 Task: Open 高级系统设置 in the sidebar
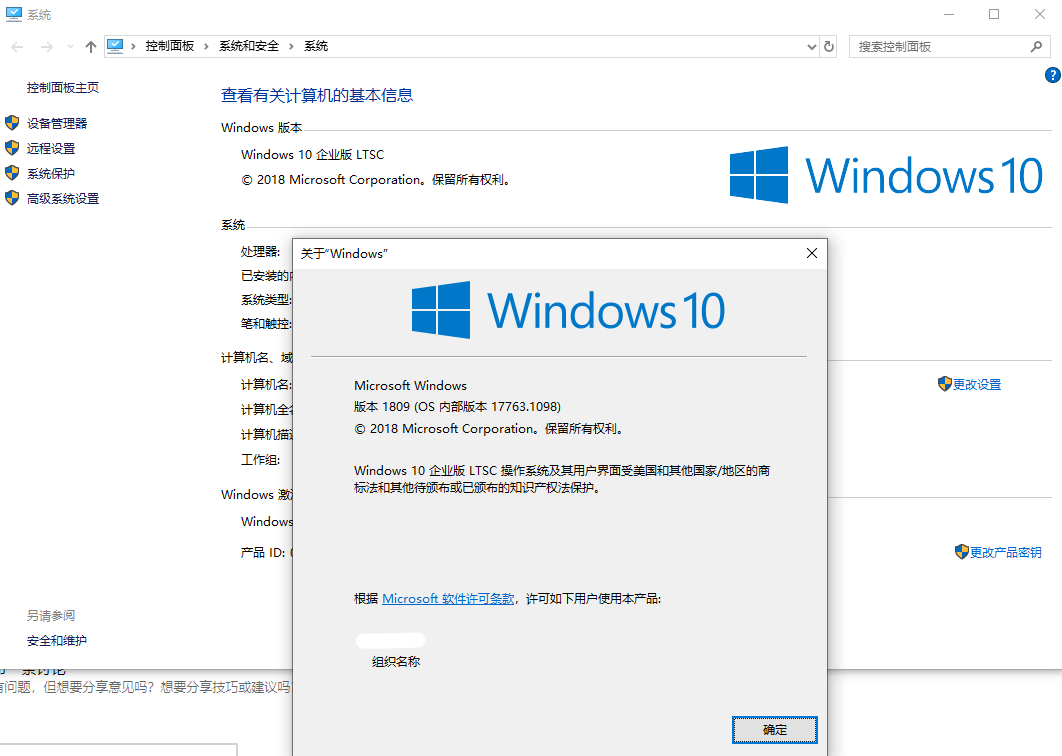pyautogui.click(x=63, y=198)
